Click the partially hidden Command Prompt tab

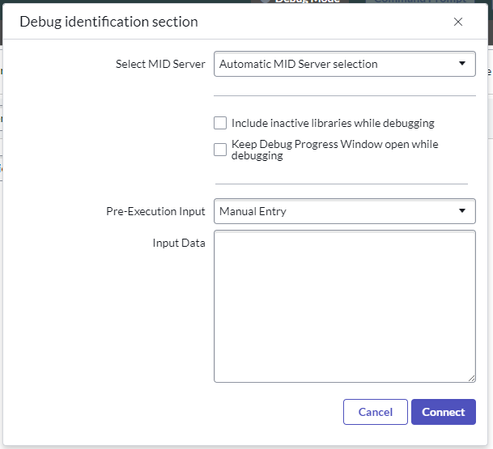tap(420, 2)
